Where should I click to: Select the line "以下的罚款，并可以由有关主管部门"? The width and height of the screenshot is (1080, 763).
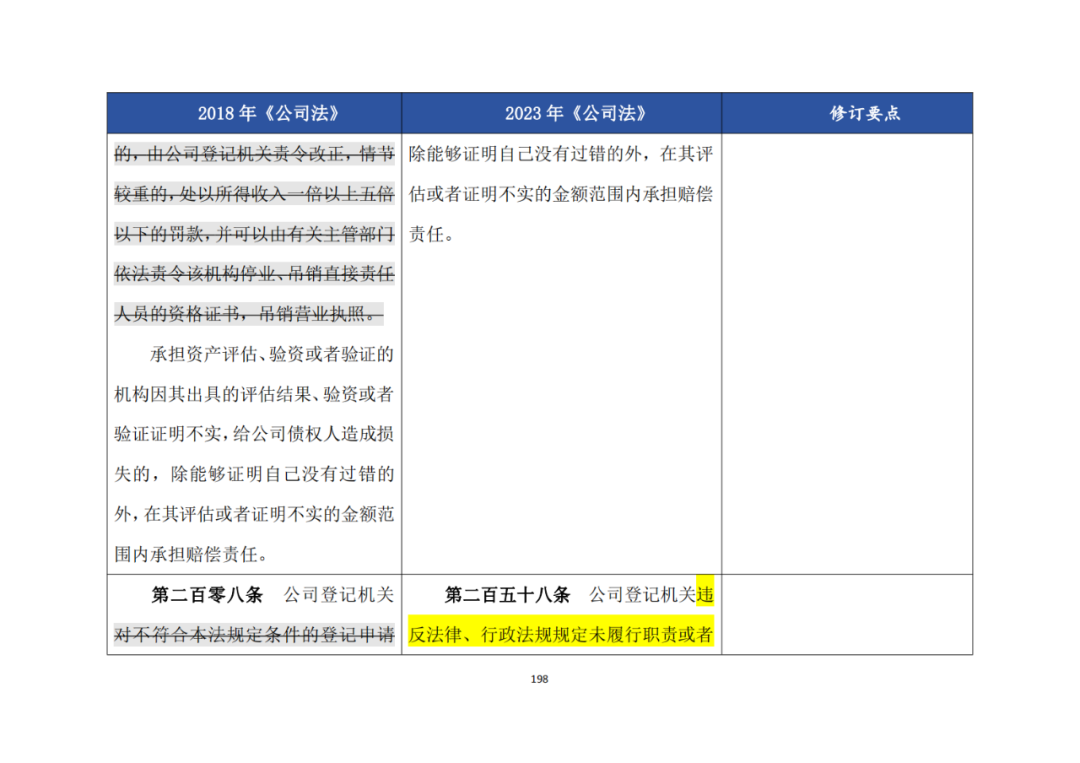(x=254, y=234)
